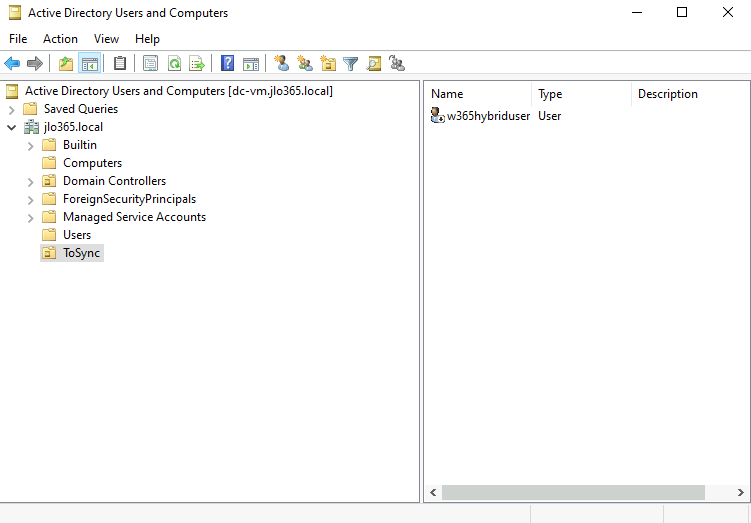
Task: Open filter options via funnel icon
Action: [x=351, y=63]
